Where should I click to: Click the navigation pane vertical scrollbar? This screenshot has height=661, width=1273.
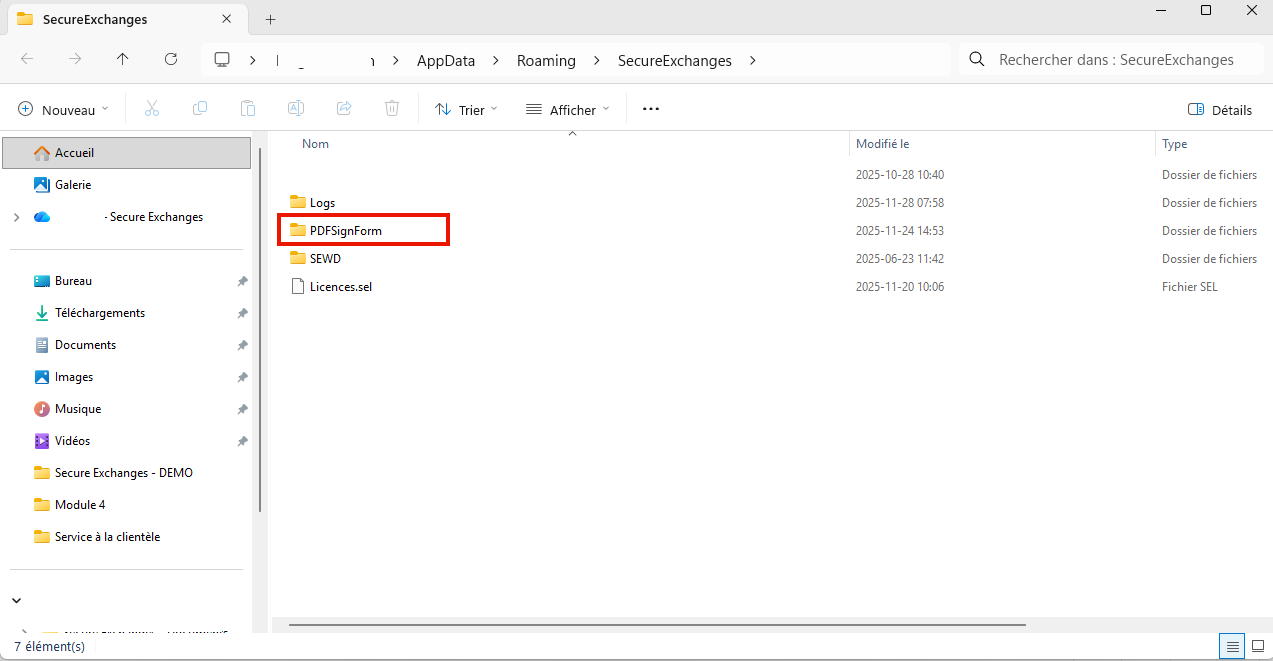coord(261,330)
